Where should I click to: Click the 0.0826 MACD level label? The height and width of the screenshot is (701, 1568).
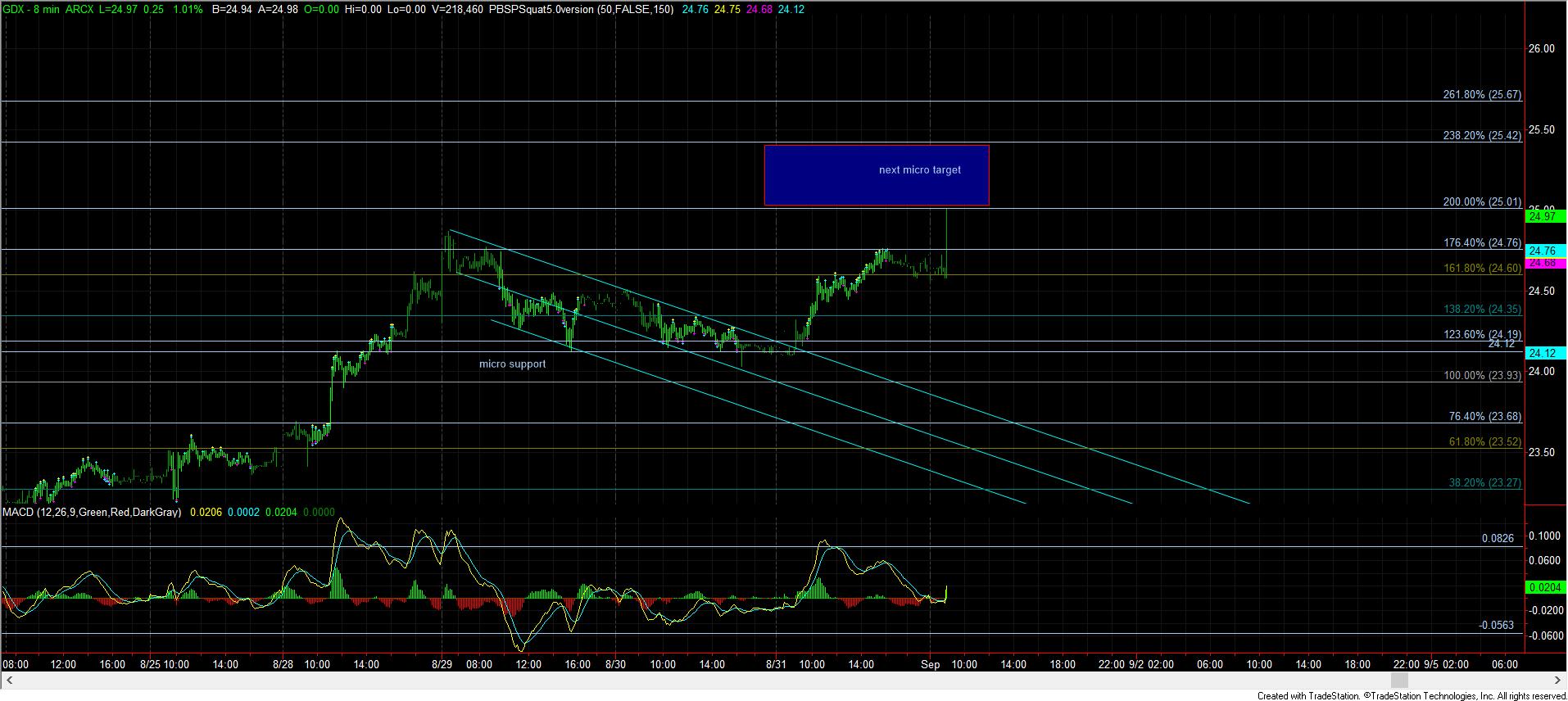coord(1498,539)
